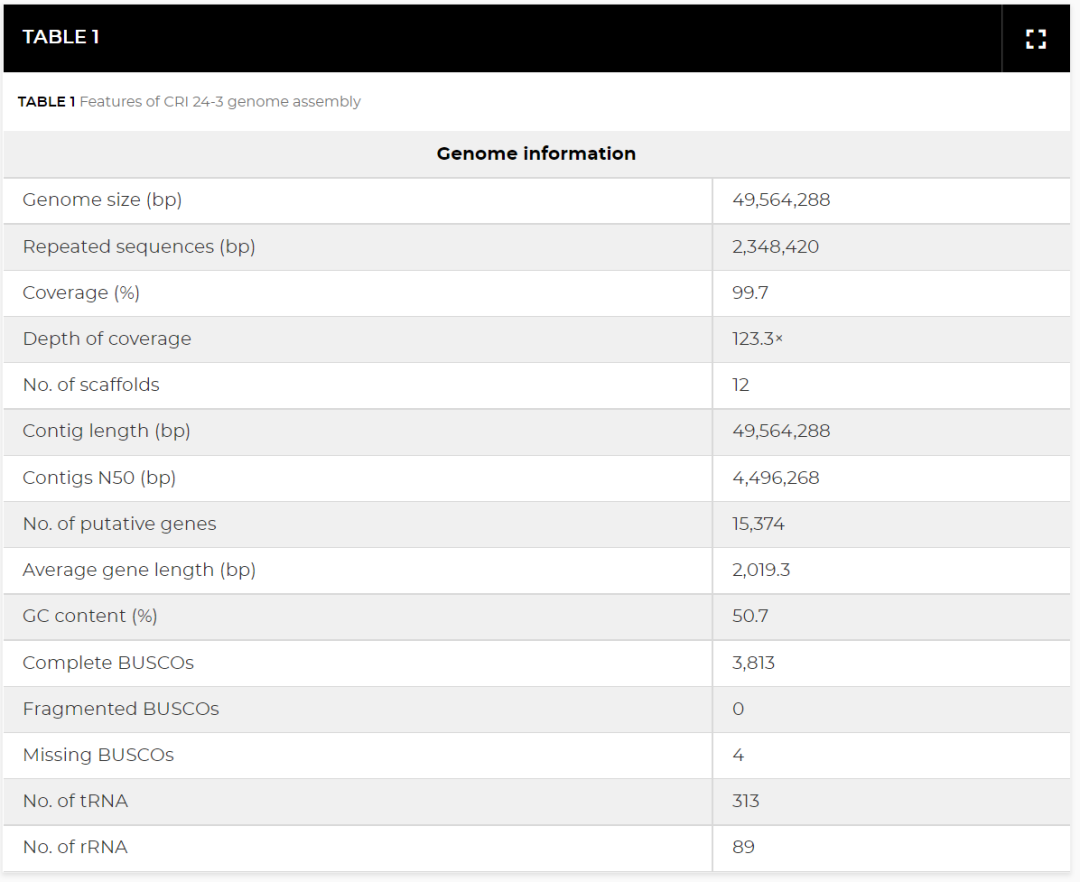Click the Genome size (bp) row label

click(x=102, y=200)
